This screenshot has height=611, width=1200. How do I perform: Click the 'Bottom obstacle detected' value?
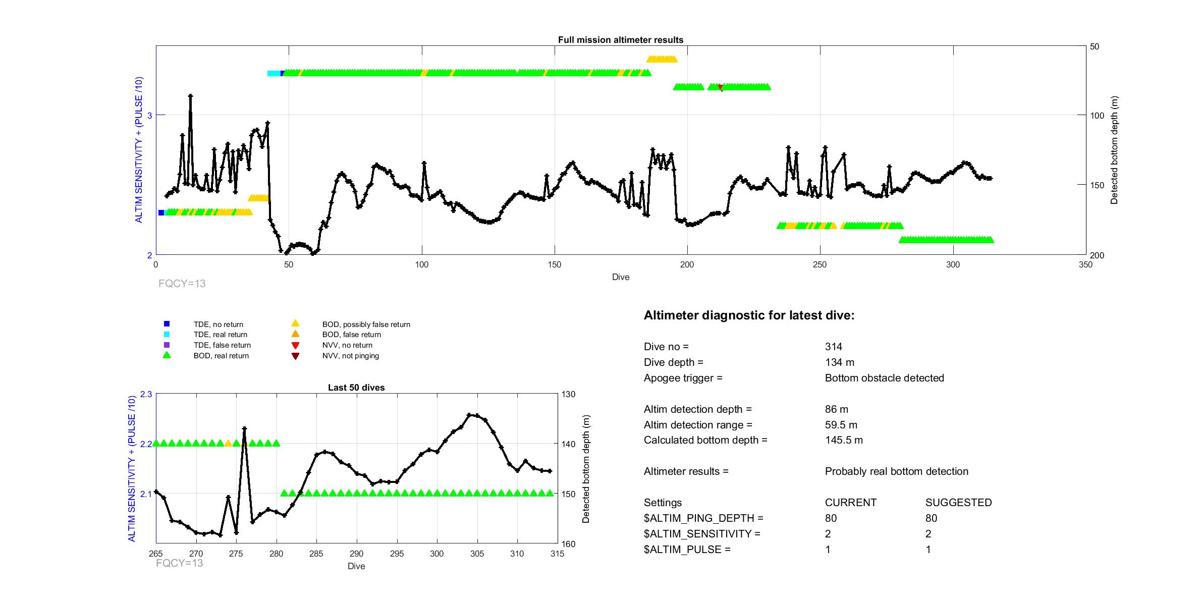(x=884, y=378)
